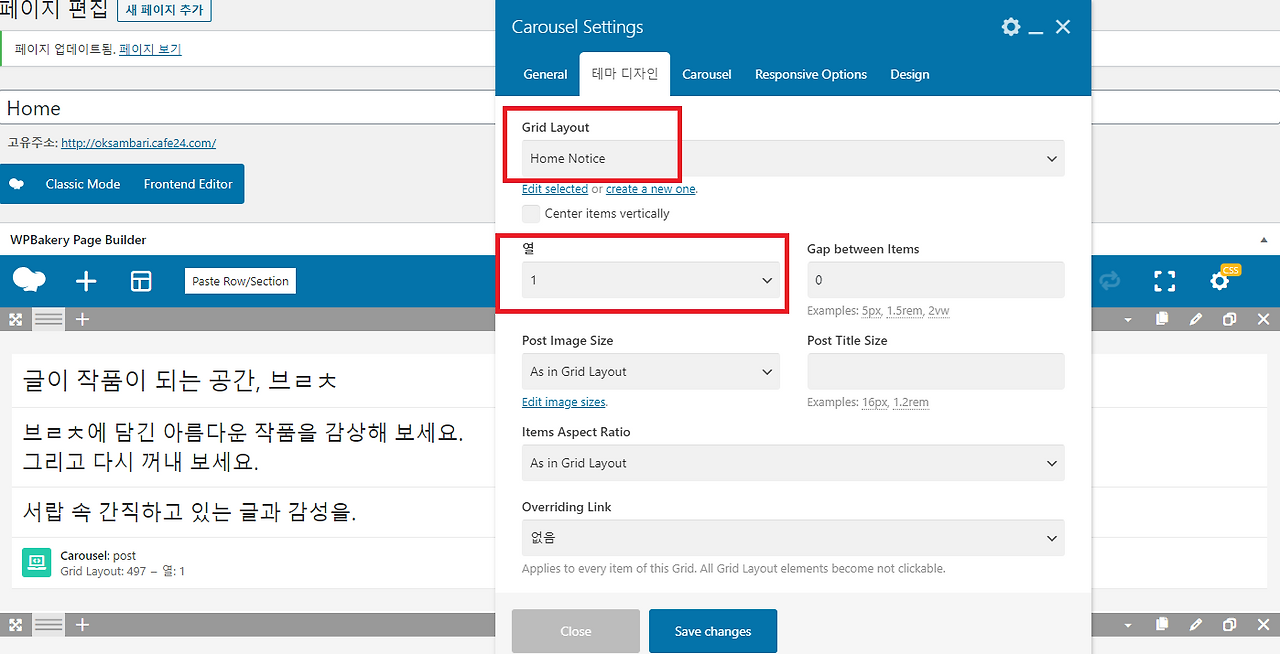Switch to Classic Mode

click(83, 184)
